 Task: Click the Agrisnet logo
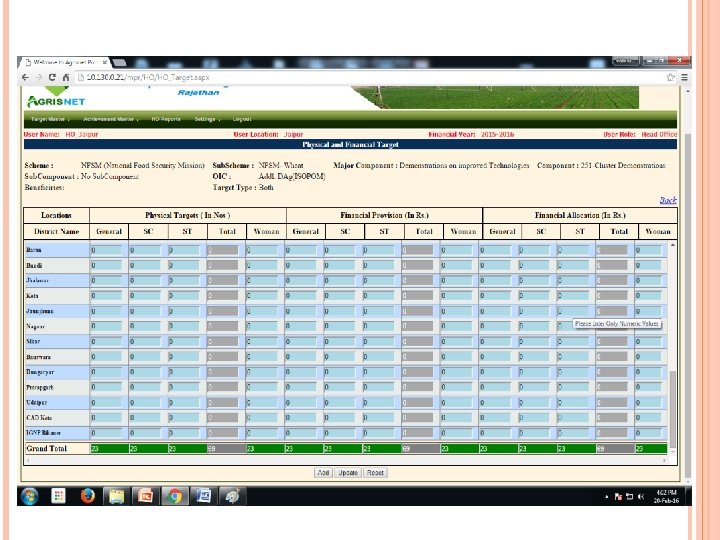(56, 98)
